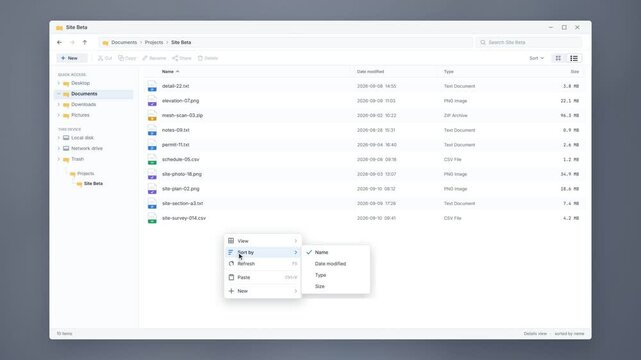The width and height of the screenshot is (641, 360).
Task: Click the ZIP Archive type cell
Action: click(x=455, y=116)
